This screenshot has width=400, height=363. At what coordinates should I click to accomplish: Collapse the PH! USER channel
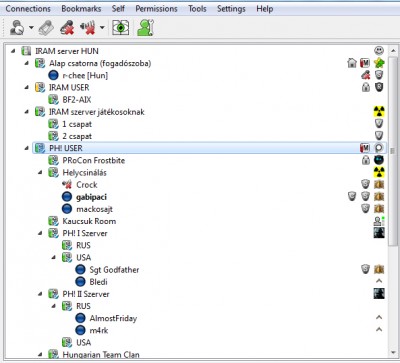pyautogui.click(x=27, y=148)
